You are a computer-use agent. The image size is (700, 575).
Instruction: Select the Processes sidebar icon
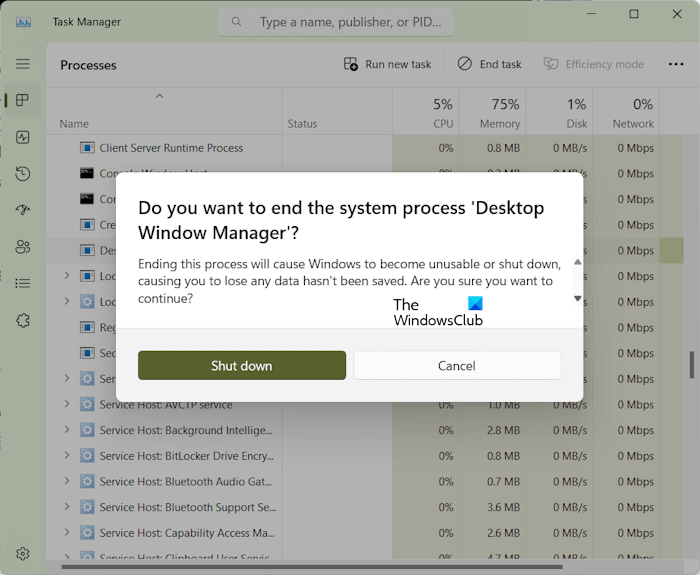pyautogui.click(x=23, y=100)
